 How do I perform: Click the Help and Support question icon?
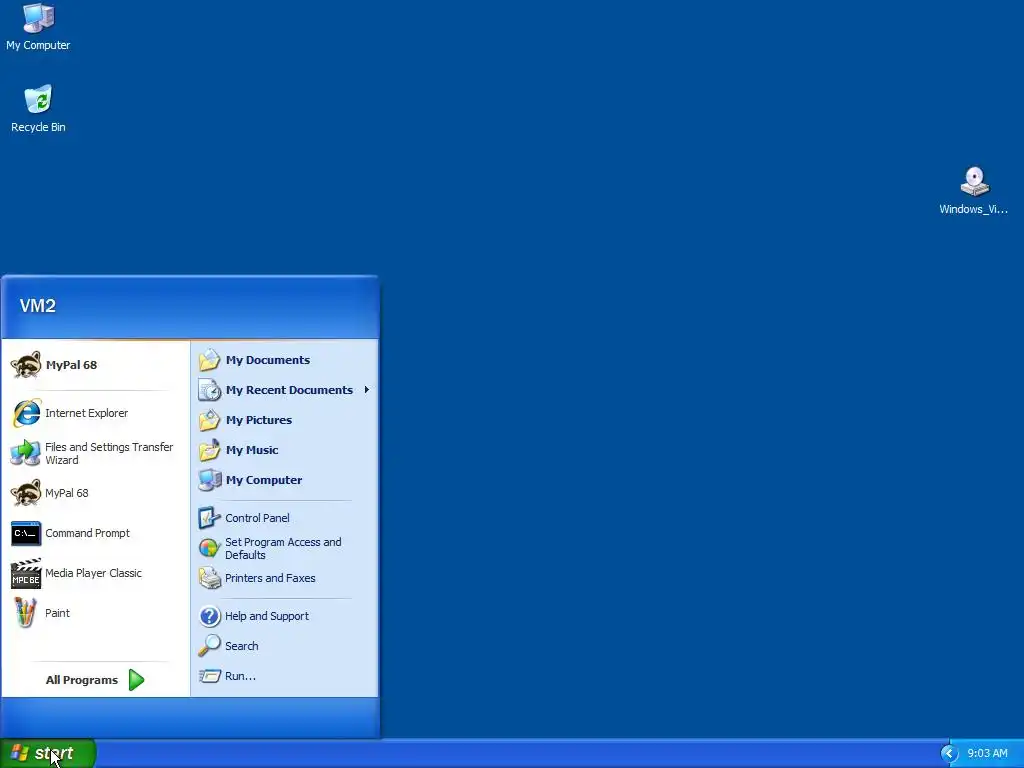[210, 616]
